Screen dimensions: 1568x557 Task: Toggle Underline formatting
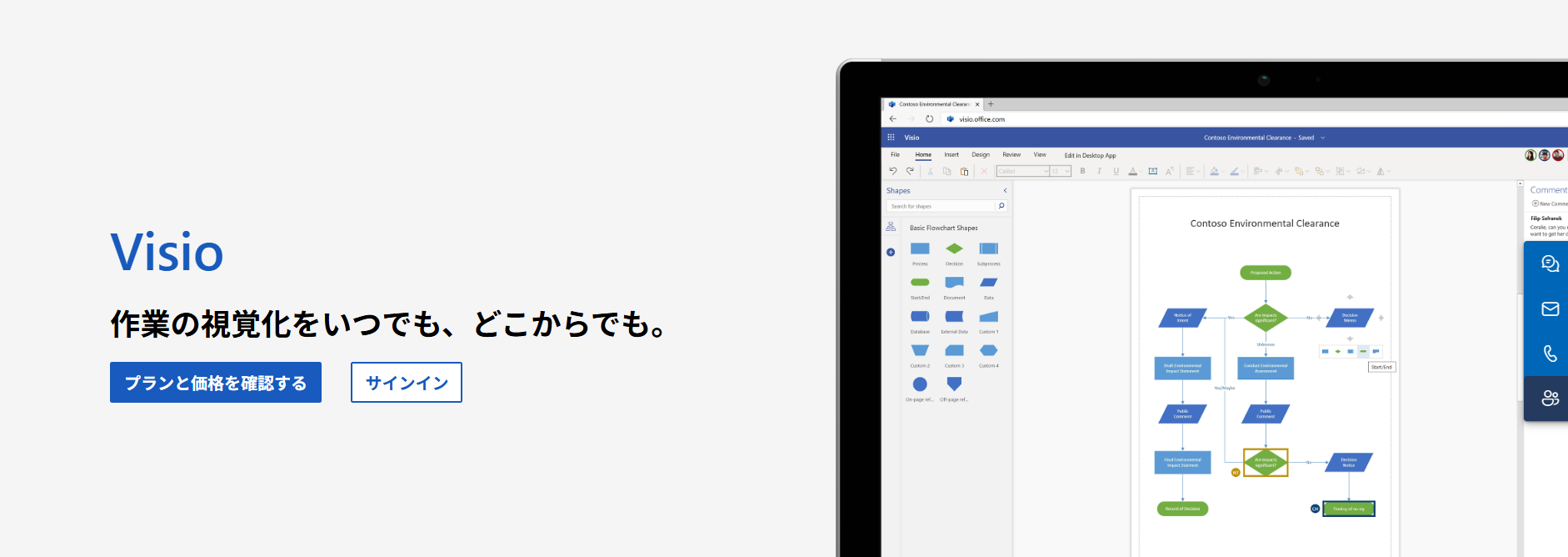1116,171
